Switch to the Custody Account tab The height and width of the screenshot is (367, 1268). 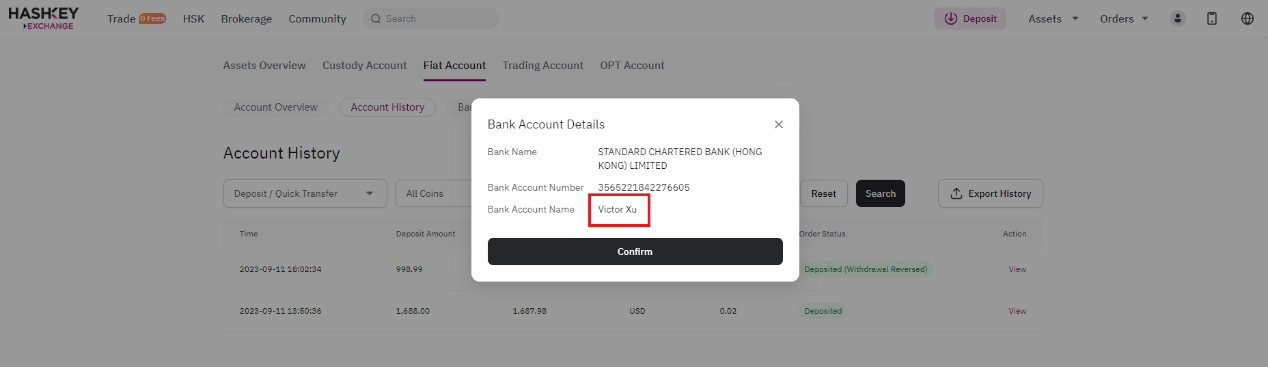[x=364, y=65]
